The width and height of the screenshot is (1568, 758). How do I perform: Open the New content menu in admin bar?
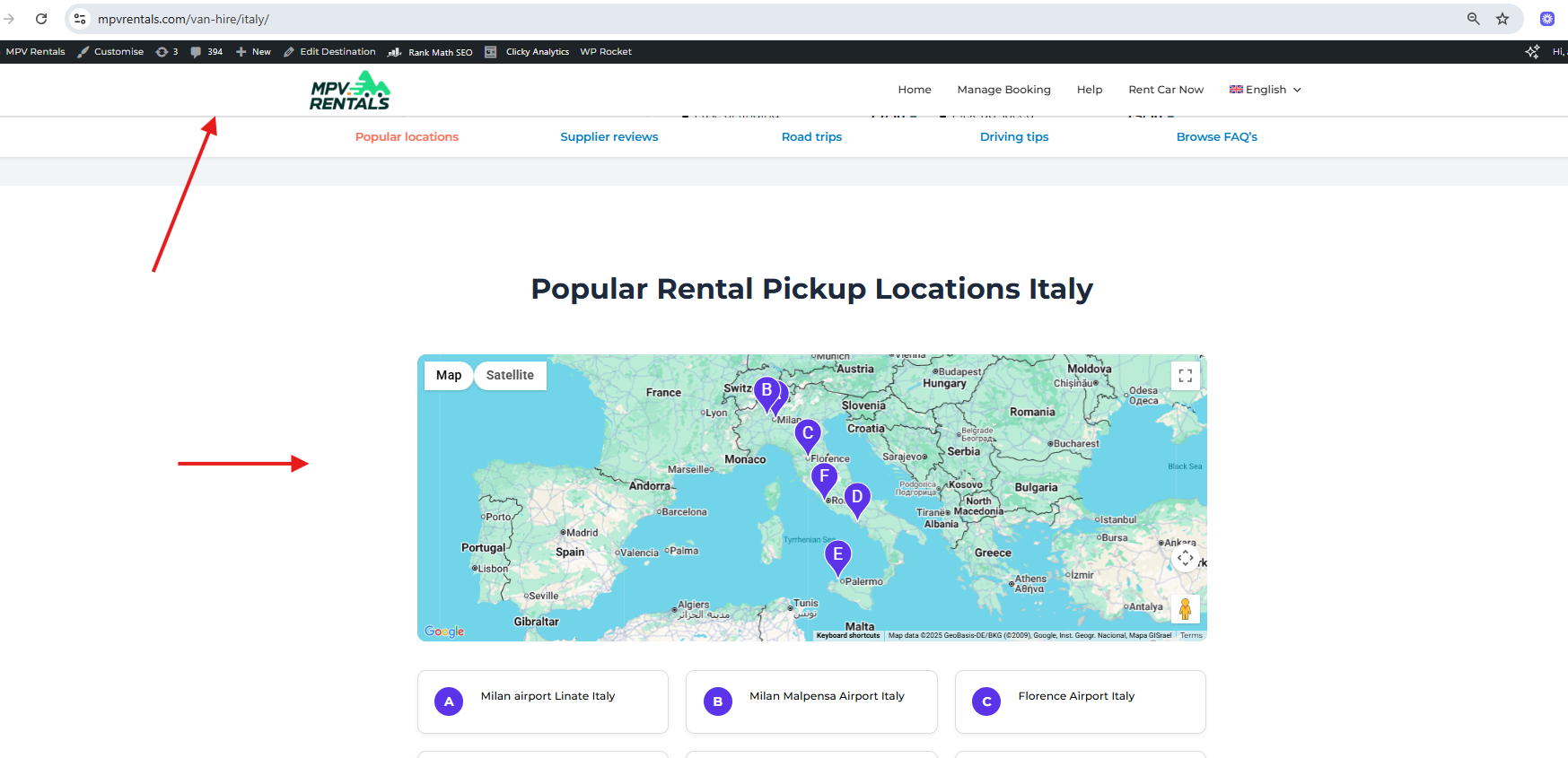tap(253, 52)
